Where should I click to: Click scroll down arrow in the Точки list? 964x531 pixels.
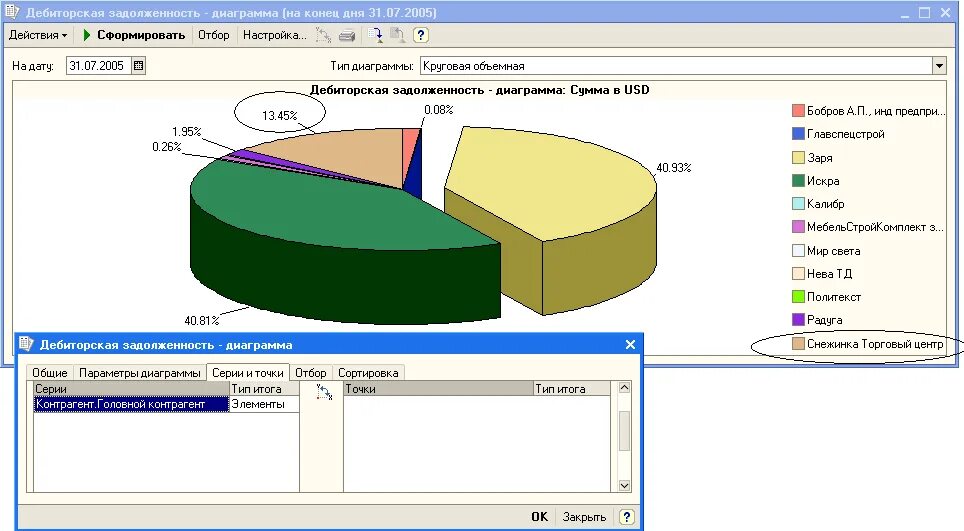pos(624,486)
